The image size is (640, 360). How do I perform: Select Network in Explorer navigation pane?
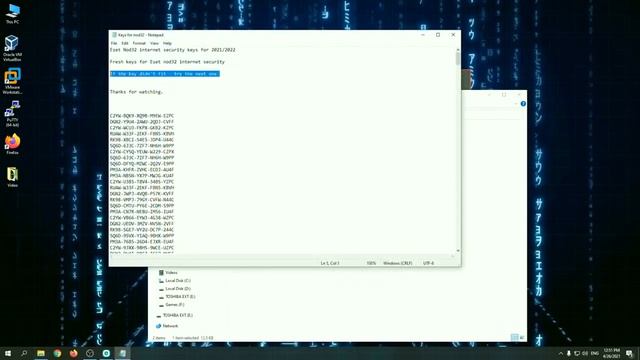pyautogui.click(x=167, y=326)
